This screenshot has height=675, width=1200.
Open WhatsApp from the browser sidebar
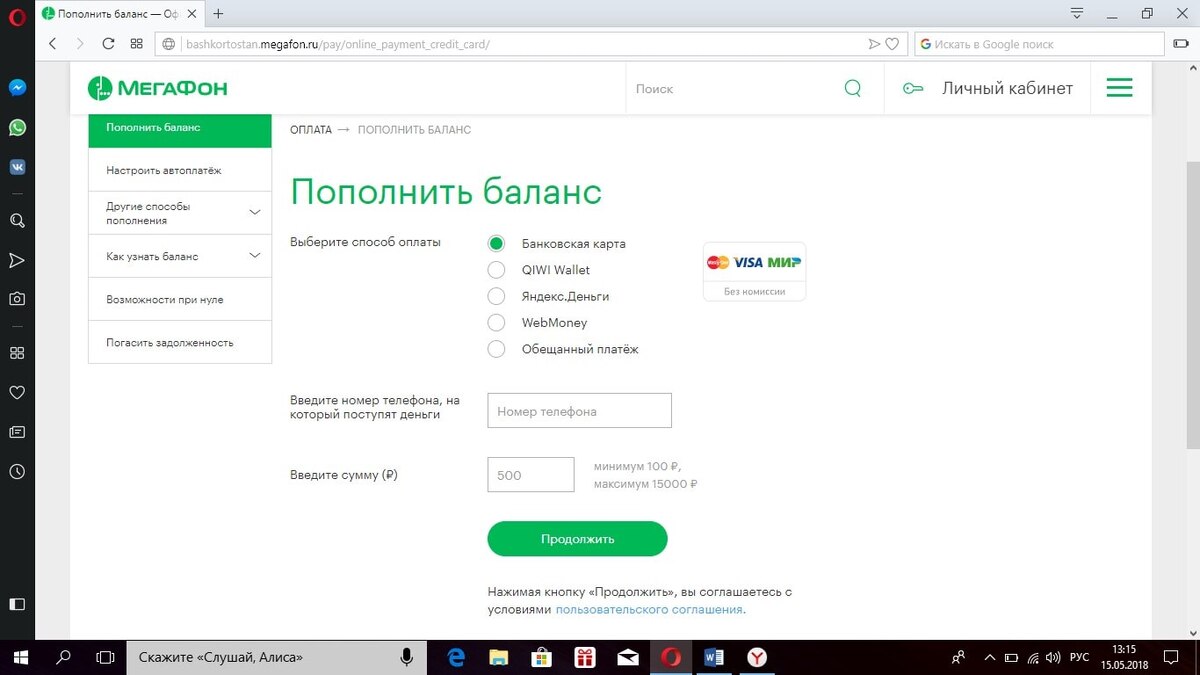point(17,127)
